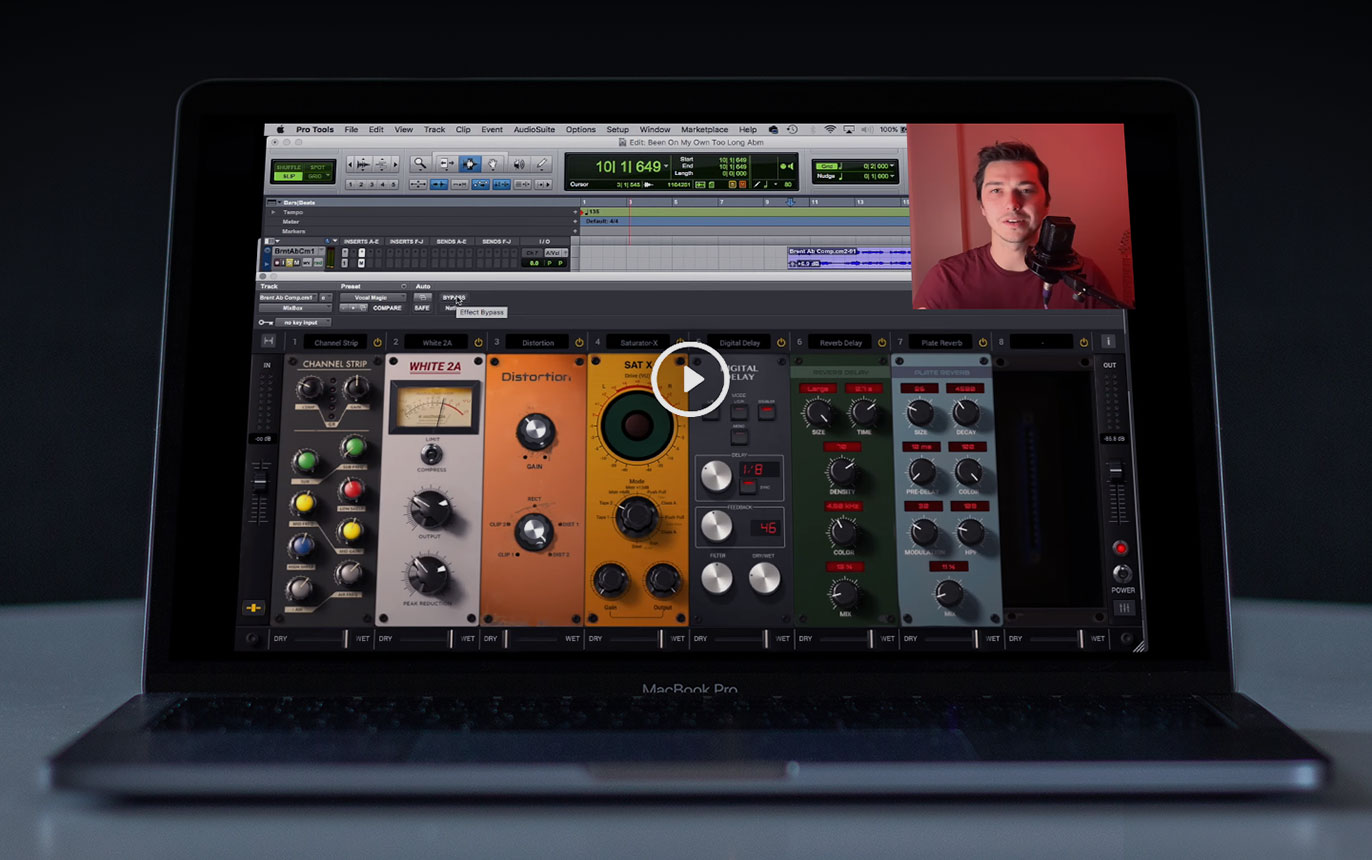1372x860 pixels.
Task: Open the Vocal Magic preset dropdown
Action: click(372, 298)
